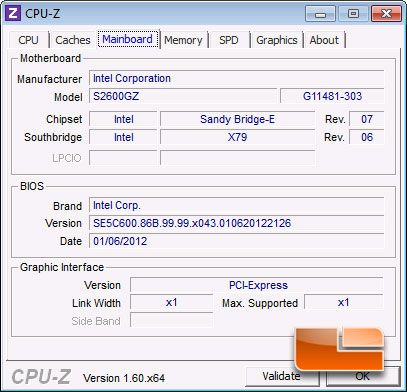Open the Caches tab
The height and width of the screenshot is (392, 407).
(x=73, y=40)
